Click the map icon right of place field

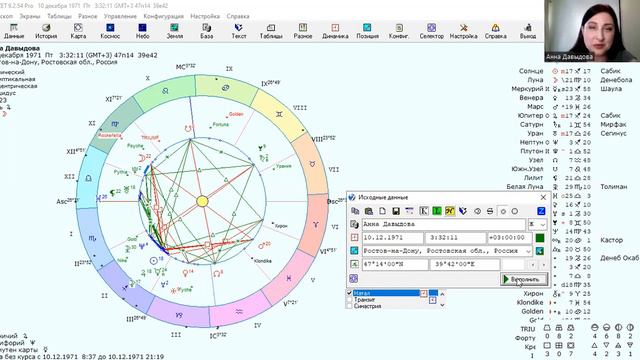[540, 251]
